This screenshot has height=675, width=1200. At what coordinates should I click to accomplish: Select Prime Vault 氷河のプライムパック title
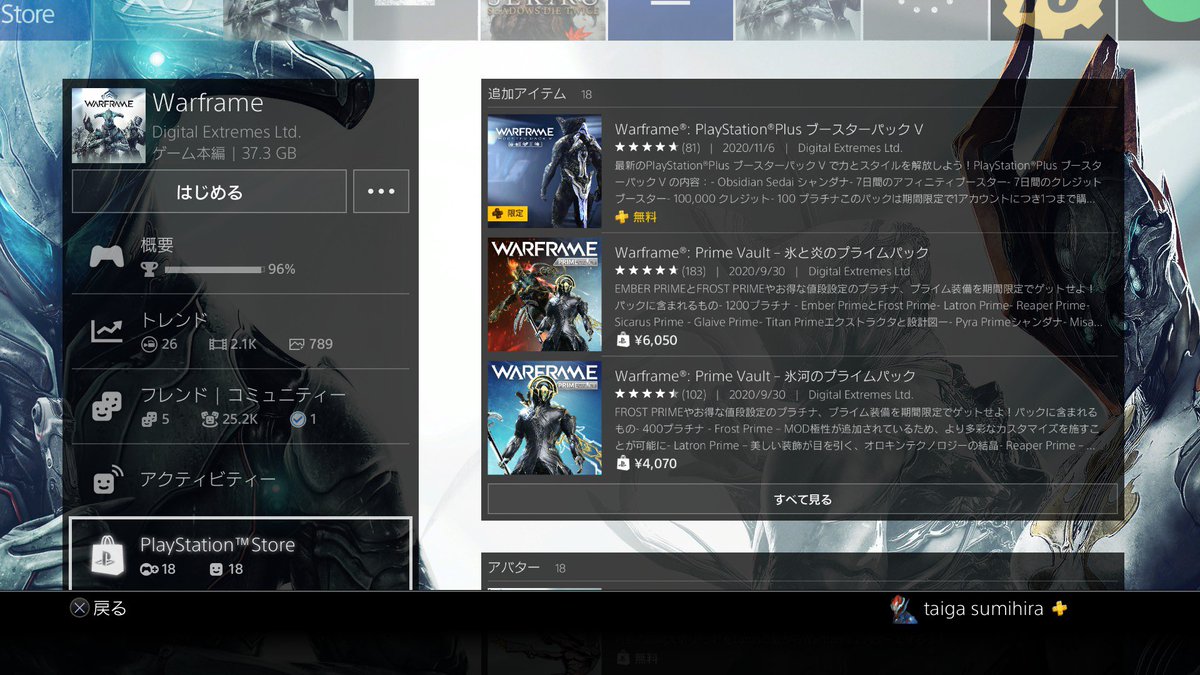click(765, 376)
